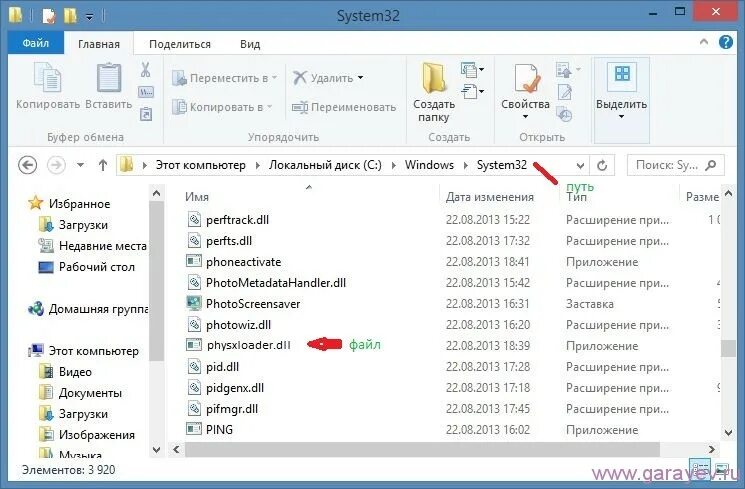Open the address bar history dropdown

[580, 165]
